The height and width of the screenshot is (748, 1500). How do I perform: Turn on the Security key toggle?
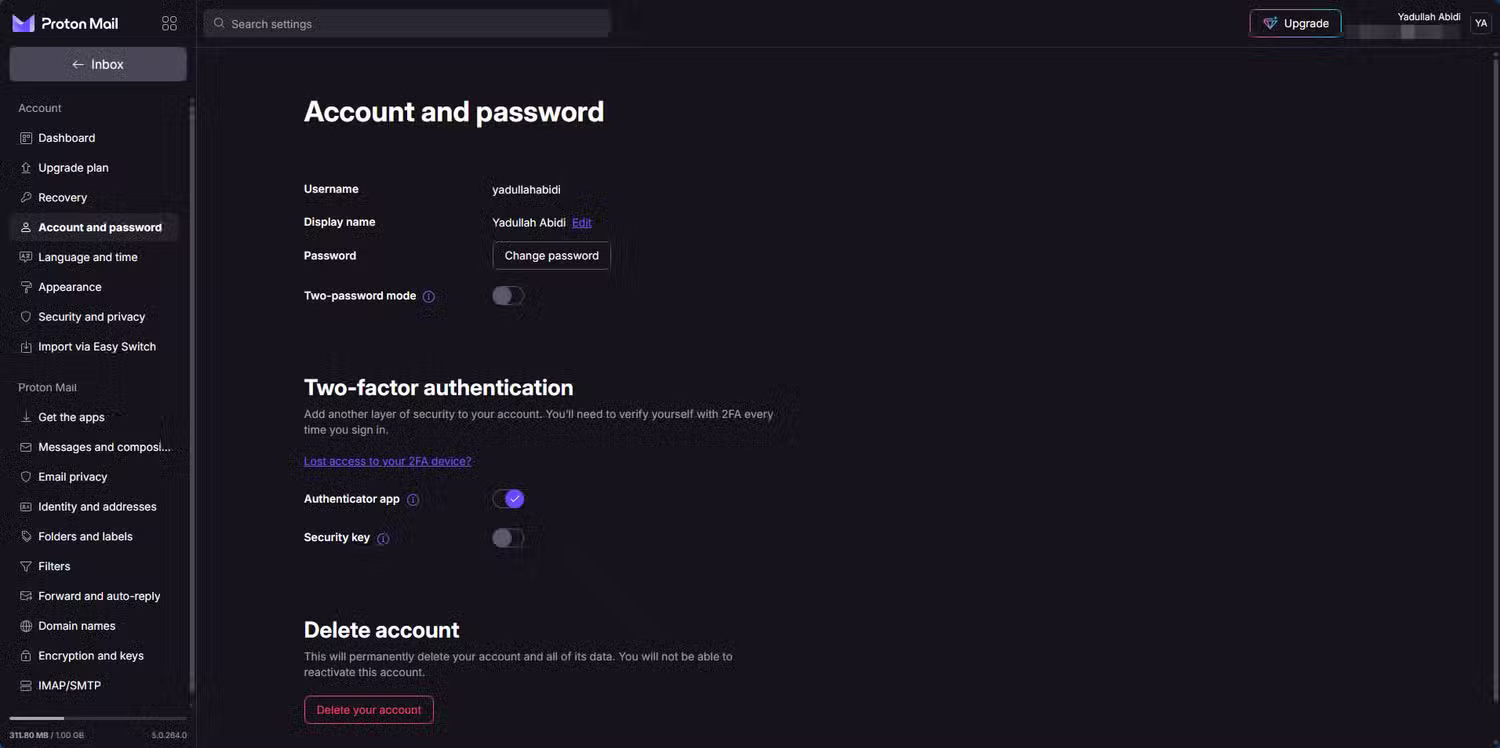[x=508, y=538]
